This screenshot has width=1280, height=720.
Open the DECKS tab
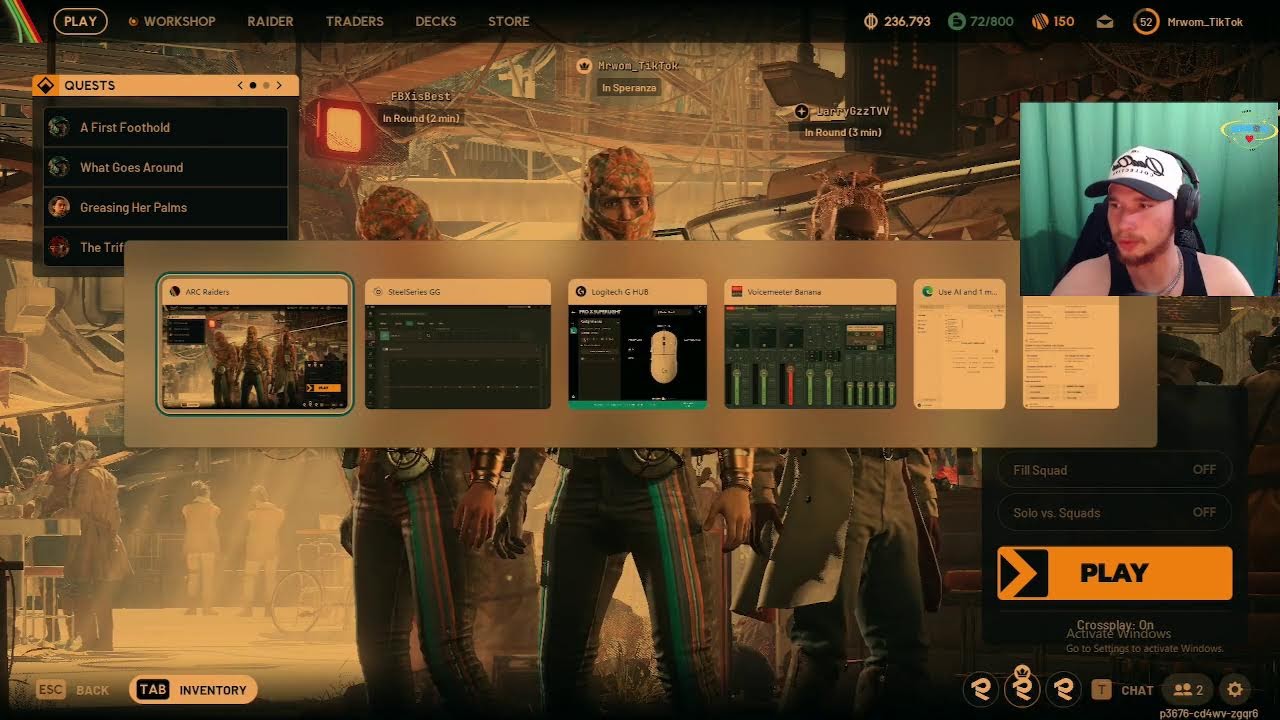(x=436, y=21)
